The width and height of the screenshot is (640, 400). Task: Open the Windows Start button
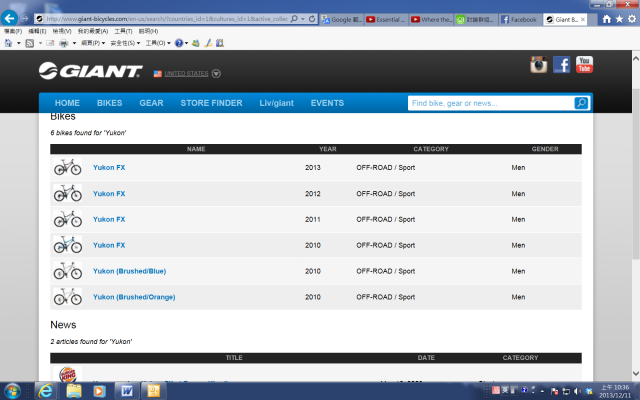(x=12, y=391)
